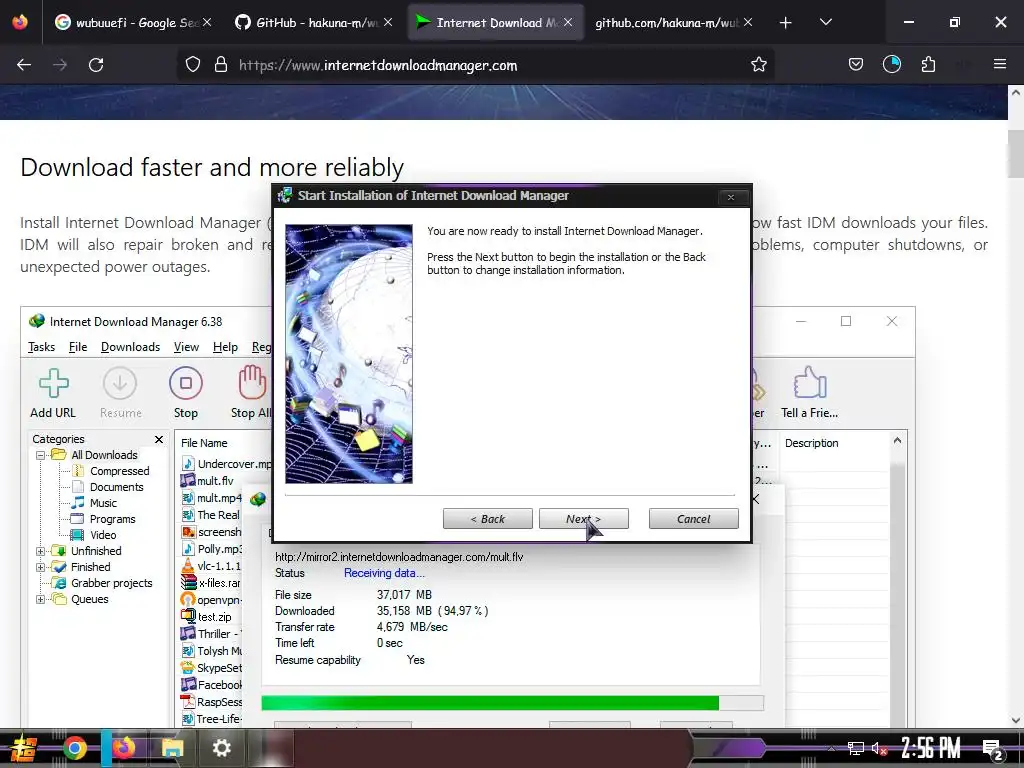Open the Start menu icon
The image size is (1024, 768).
[x=23, y=748]
